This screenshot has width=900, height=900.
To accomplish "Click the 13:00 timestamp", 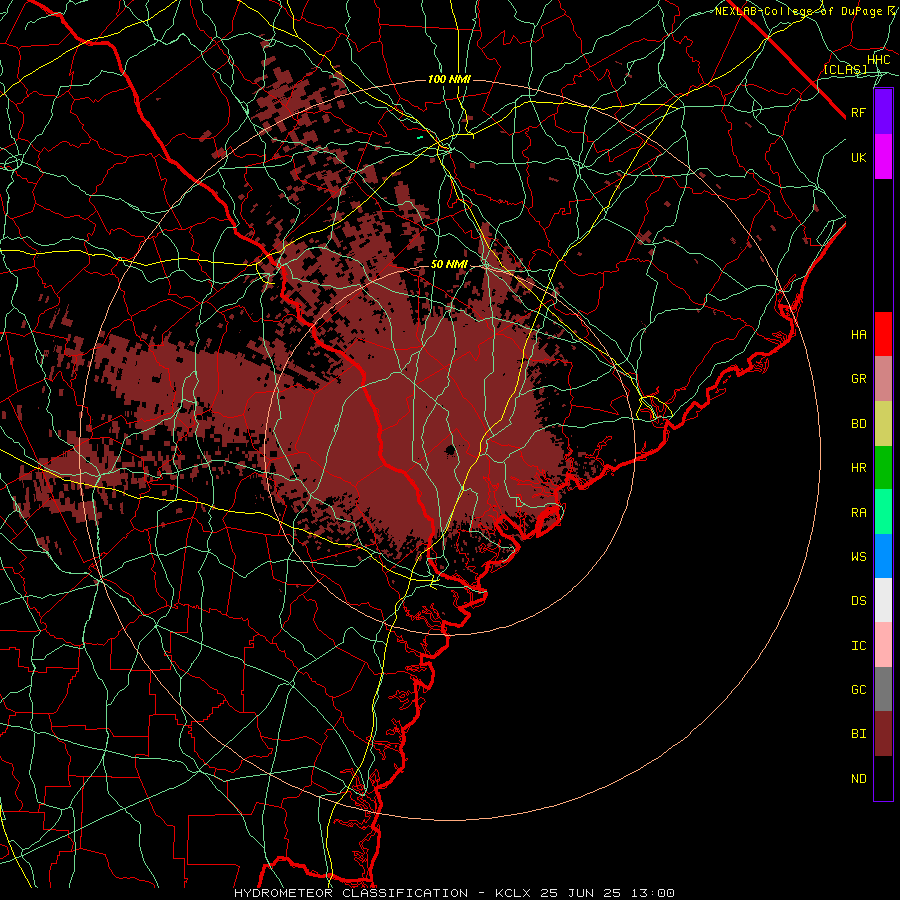I will point(653,893).
